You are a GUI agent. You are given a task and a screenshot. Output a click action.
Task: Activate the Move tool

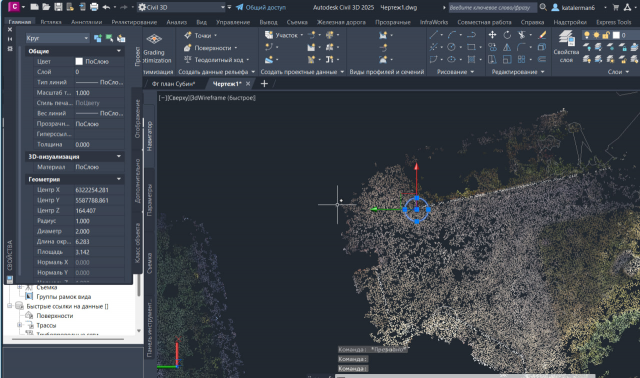pos(493,35)
